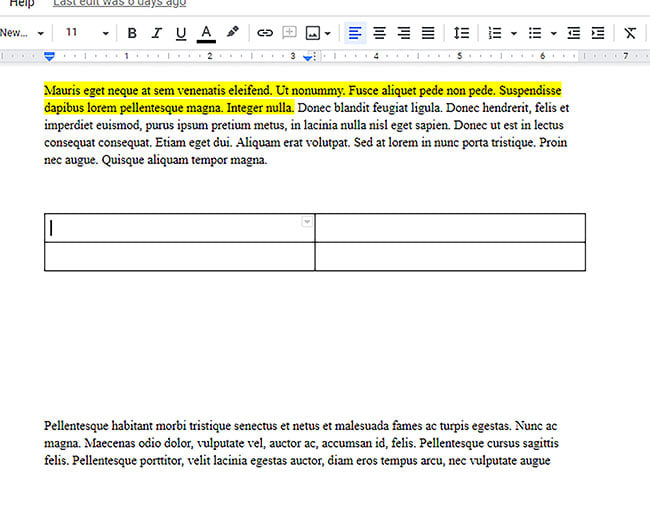Click the top-left table cell
Viewport: 650px width, 507px height.
coord(179,228)
